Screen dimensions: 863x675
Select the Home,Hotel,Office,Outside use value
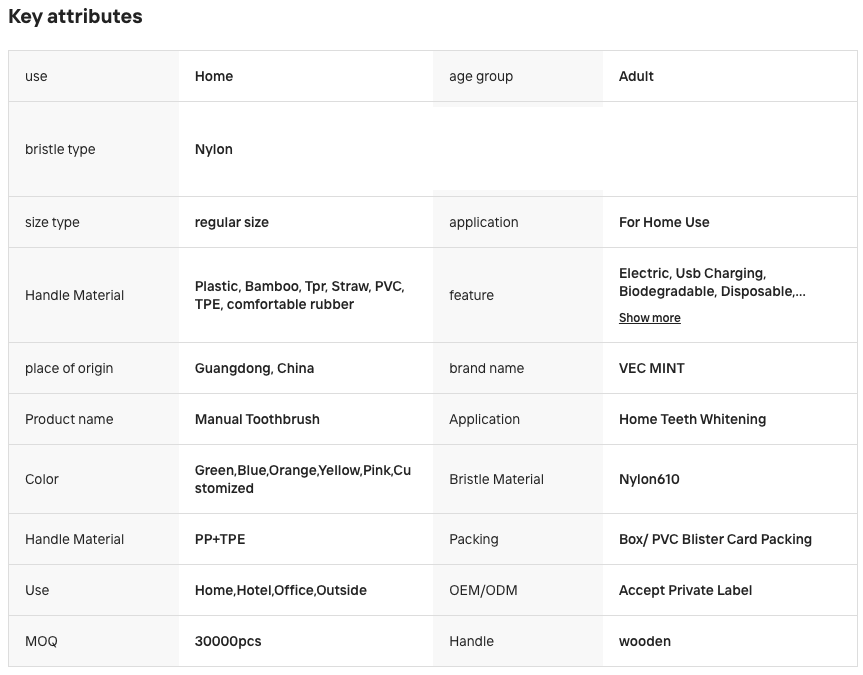coord(281,590)
